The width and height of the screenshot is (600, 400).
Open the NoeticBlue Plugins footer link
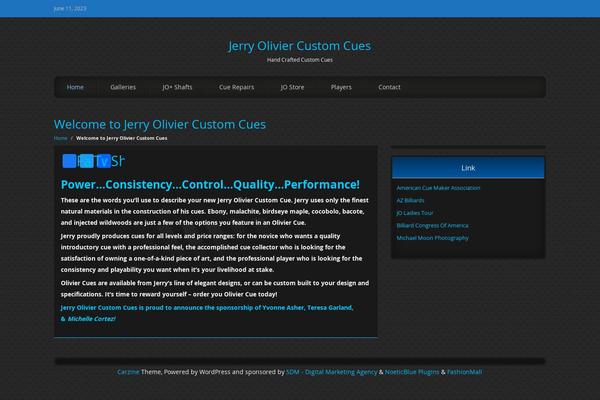coord(412,372)
